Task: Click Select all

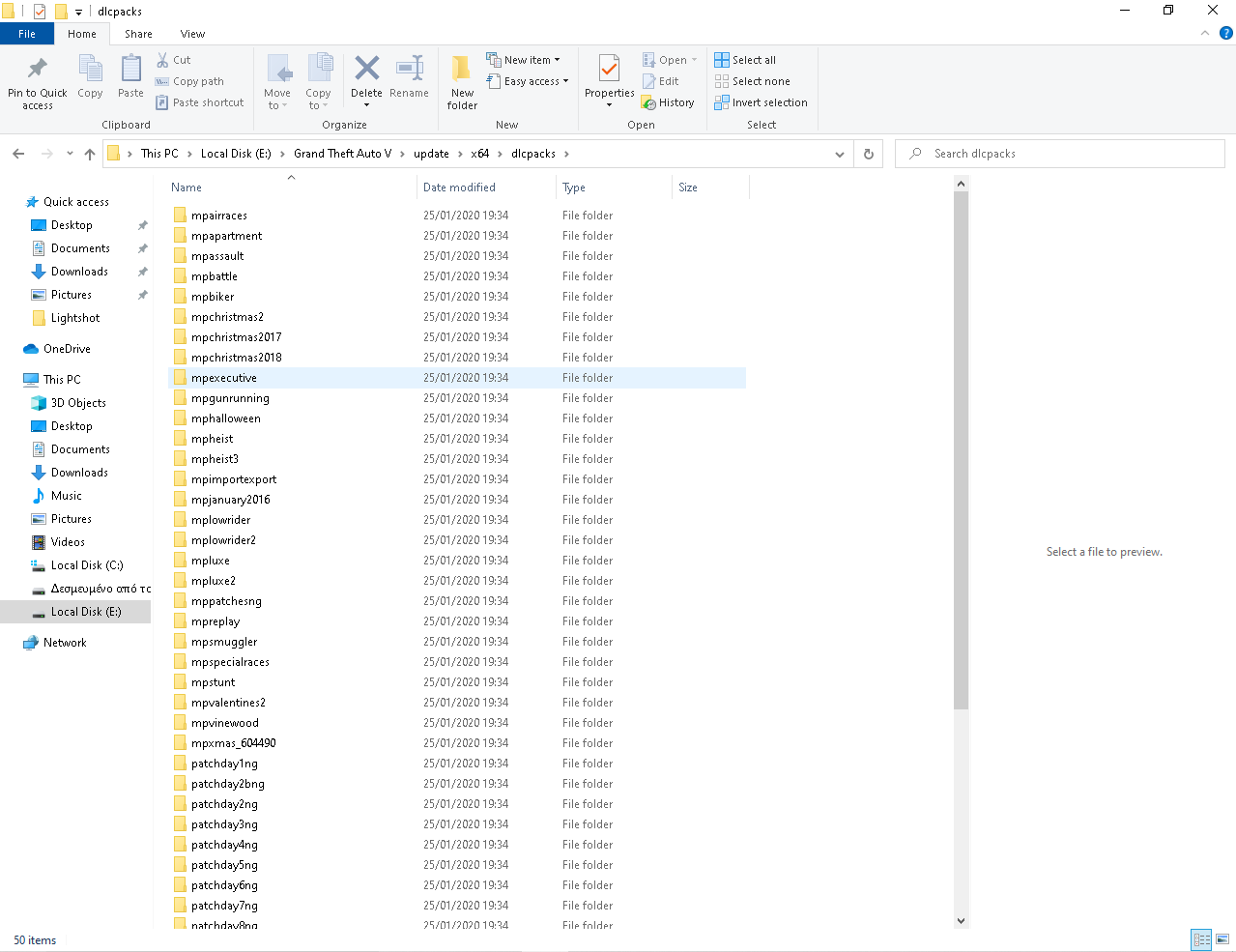Action: click(x=745, y=60)
